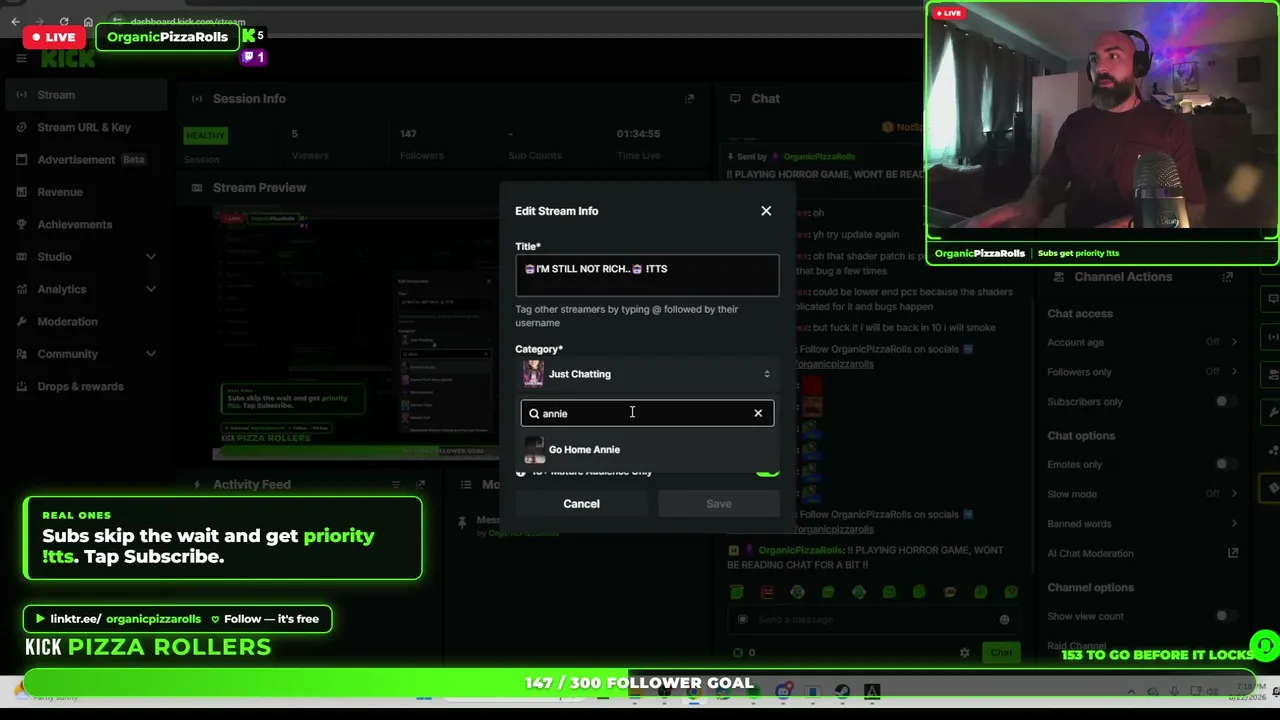Open the Banned words setting
Image resolution: width=1280 pixels, height=720 pixels.
tap(1143, 524)
